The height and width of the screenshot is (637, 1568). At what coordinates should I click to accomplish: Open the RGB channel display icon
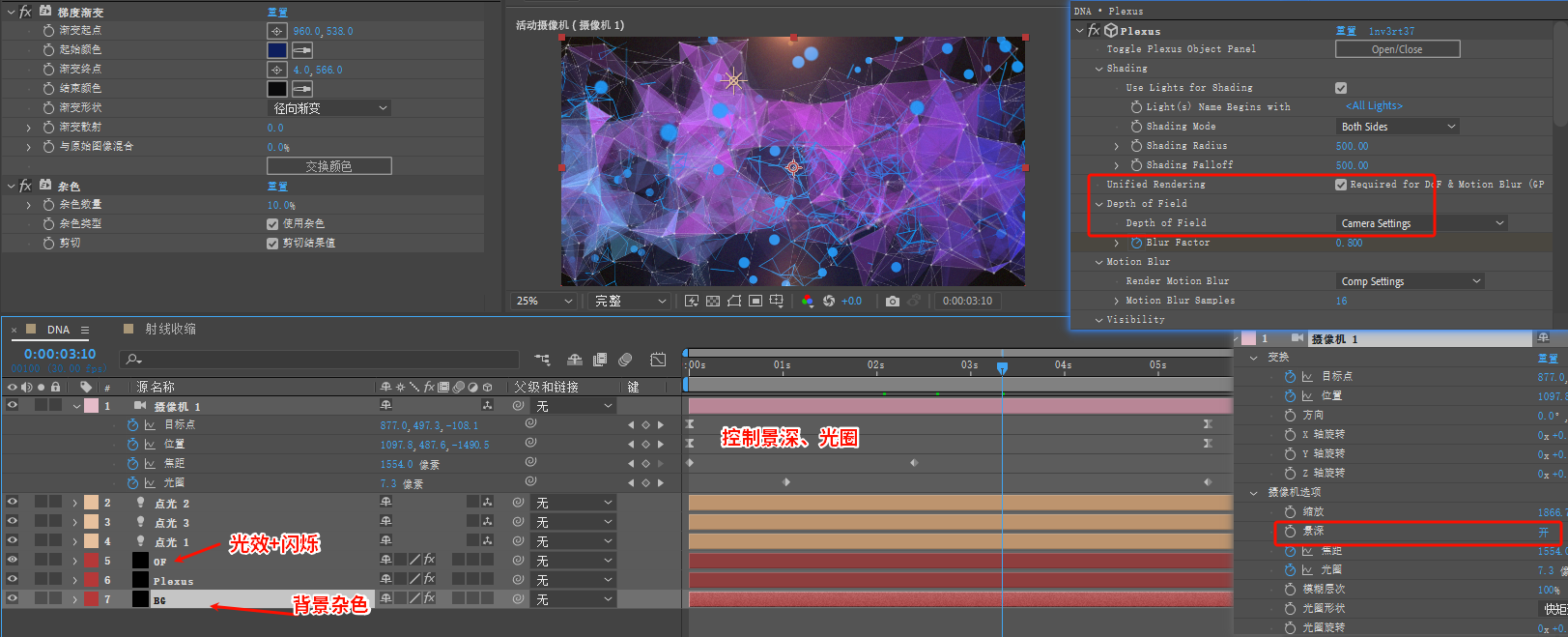coord(808,301)
